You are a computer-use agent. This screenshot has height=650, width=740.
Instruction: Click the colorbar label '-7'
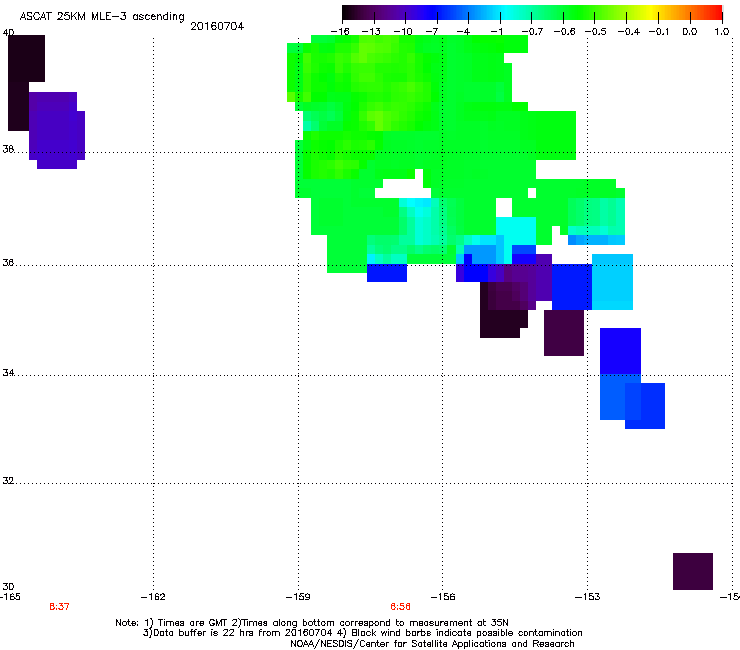432,32
